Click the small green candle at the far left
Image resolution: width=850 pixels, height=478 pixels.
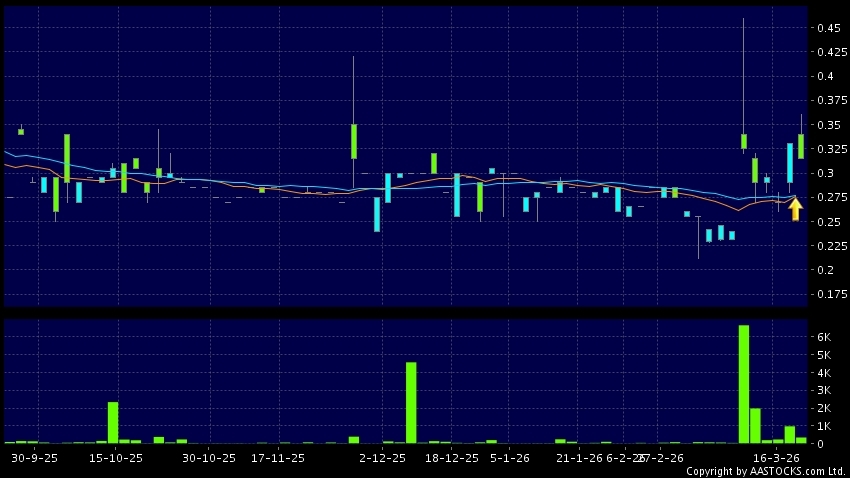coord(21,131)
